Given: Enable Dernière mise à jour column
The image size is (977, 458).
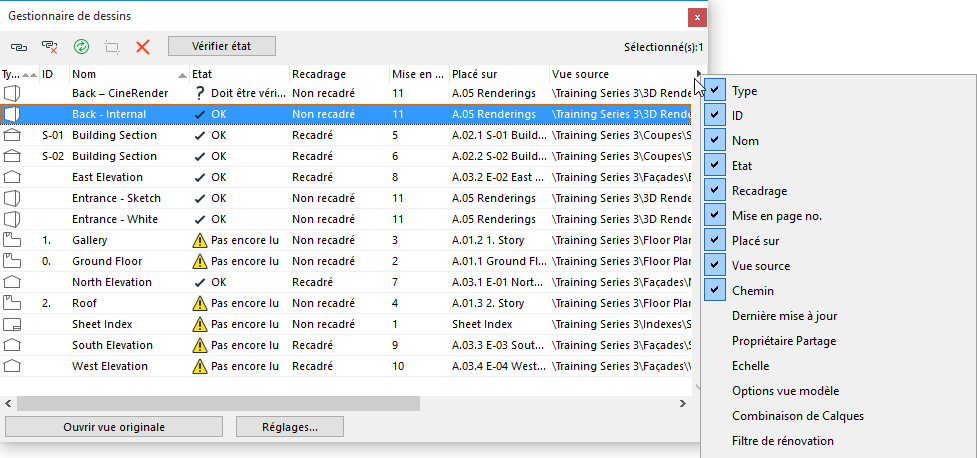Looking at the screenshot, I should coord(784,316).
